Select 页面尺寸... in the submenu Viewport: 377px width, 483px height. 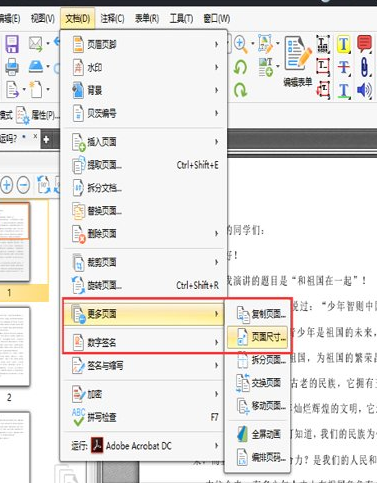pos(257,337)
